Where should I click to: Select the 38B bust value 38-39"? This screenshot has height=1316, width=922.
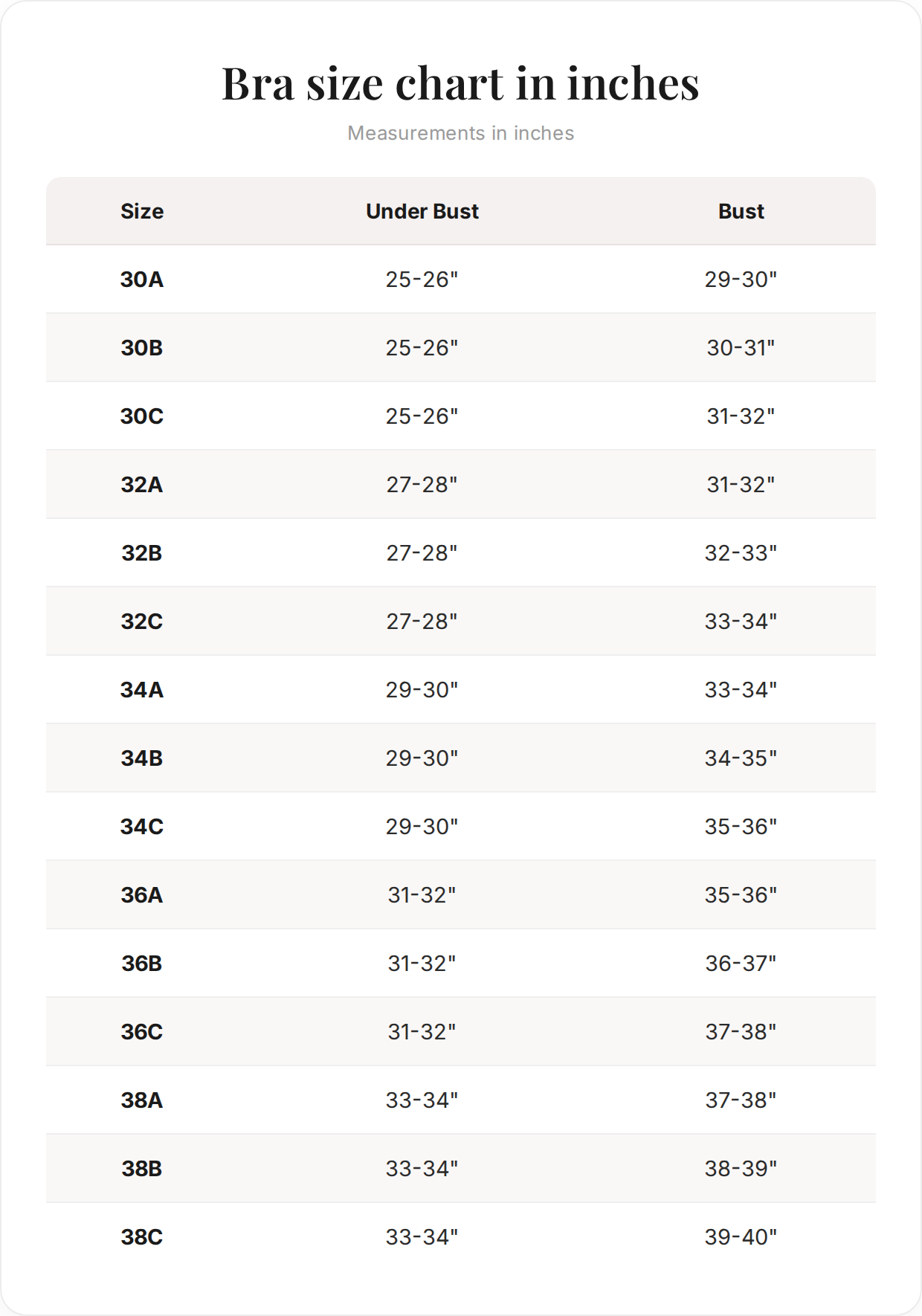(741, 1169)
